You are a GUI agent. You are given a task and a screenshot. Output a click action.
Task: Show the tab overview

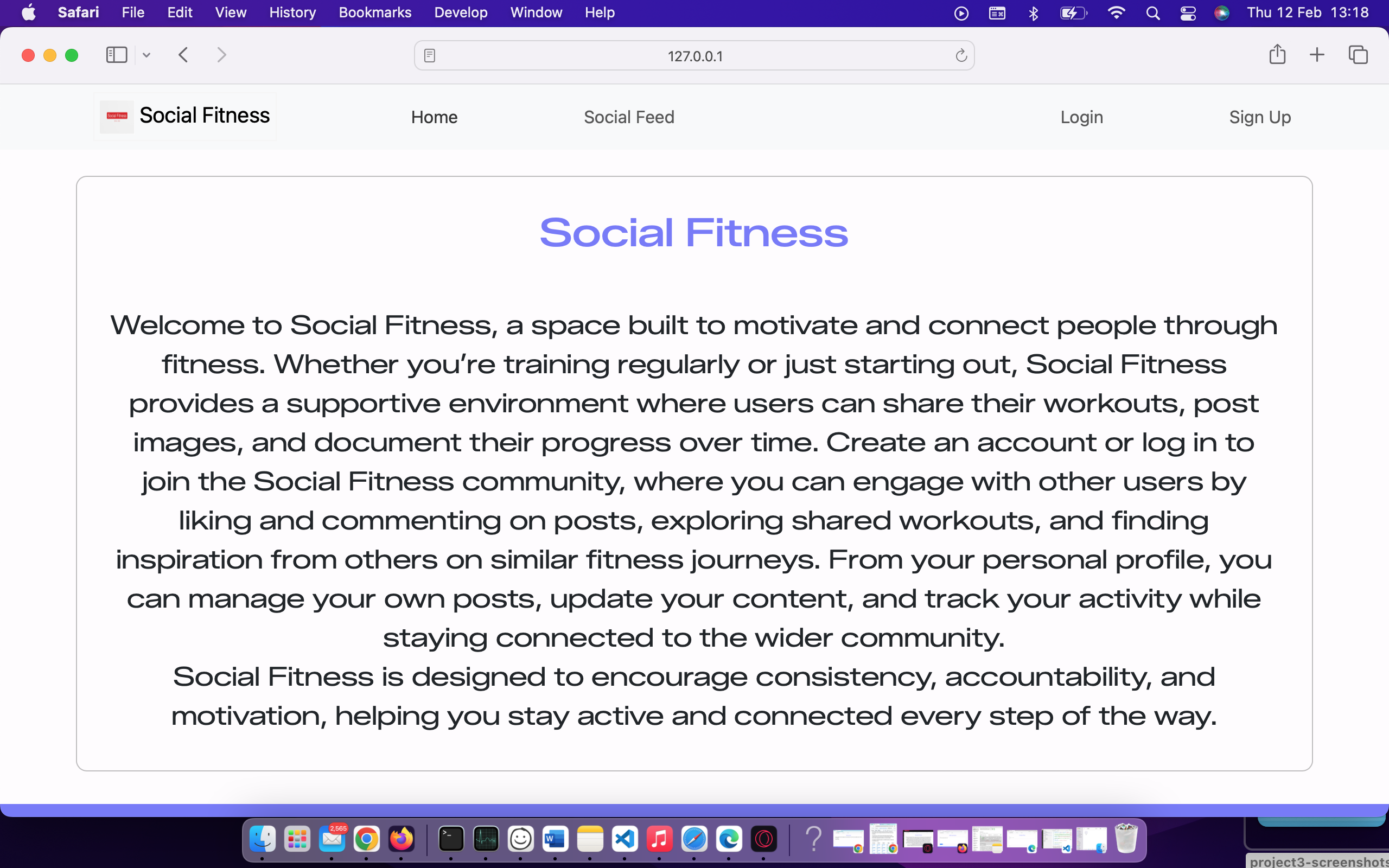click(x=1358, y=55)
